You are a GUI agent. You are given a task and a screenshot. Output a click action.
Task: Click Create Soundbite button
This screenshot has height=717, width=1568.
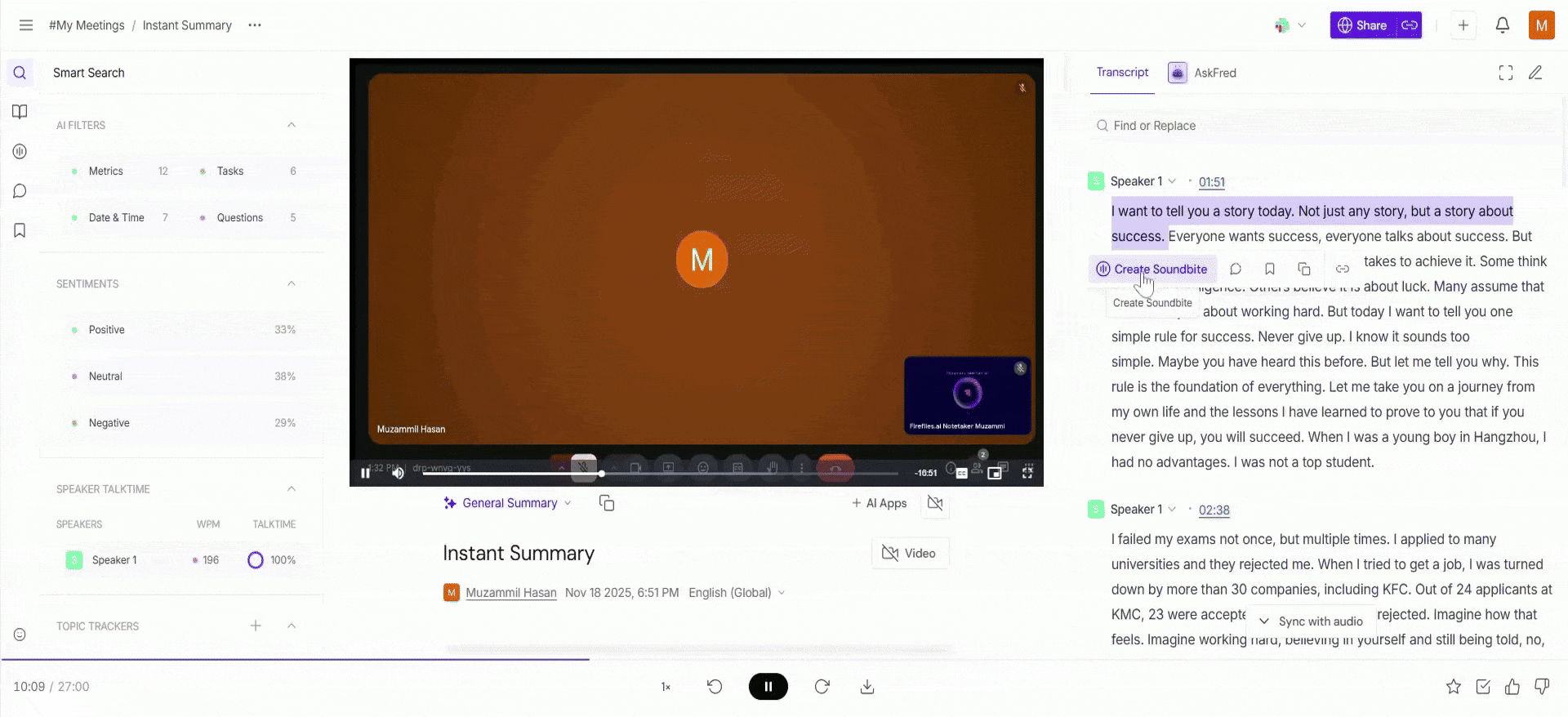[x=1152, y=269]
